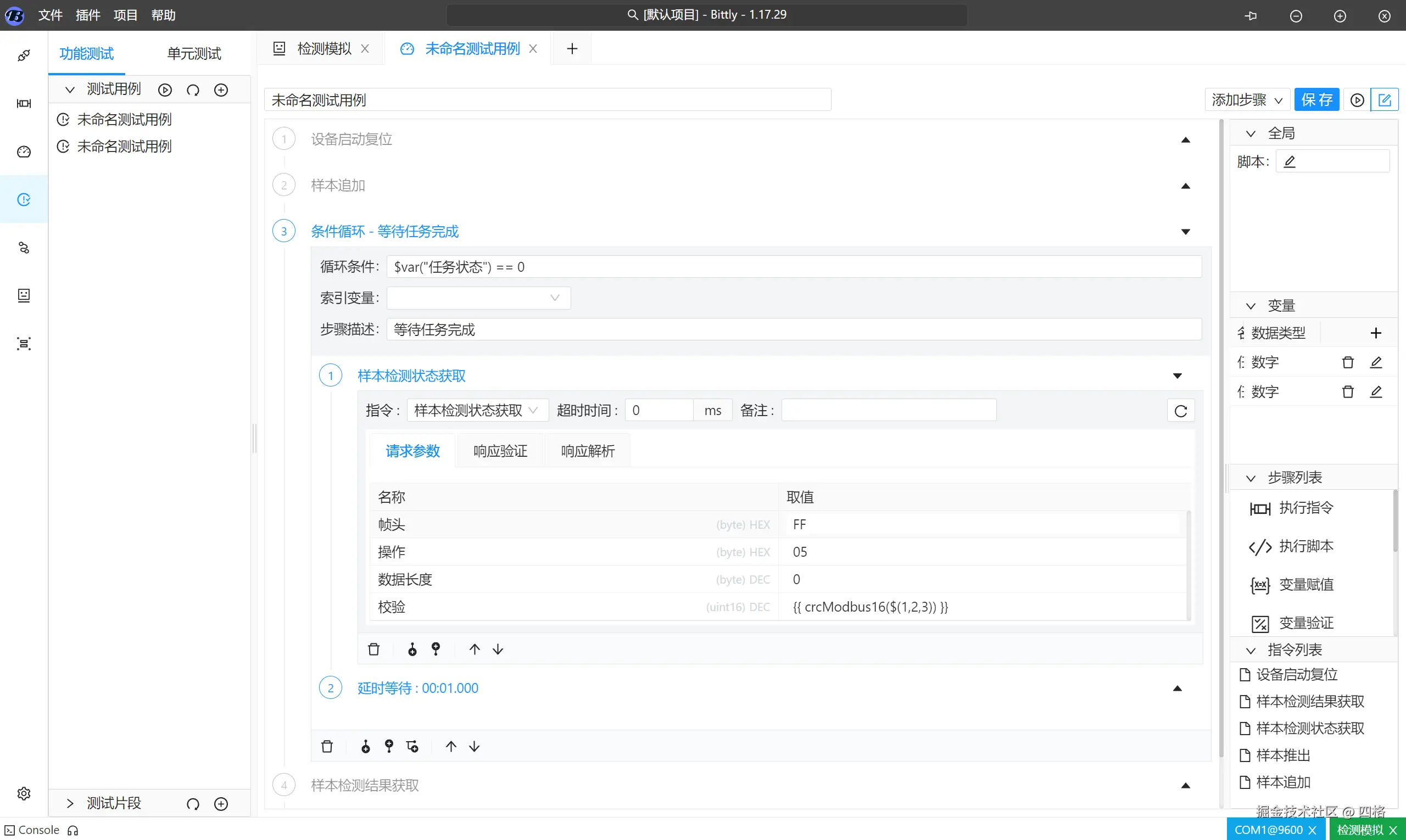Refresh the 样本检测状态获取 command parameters

pyautogui.click(x=1181, y=411)
